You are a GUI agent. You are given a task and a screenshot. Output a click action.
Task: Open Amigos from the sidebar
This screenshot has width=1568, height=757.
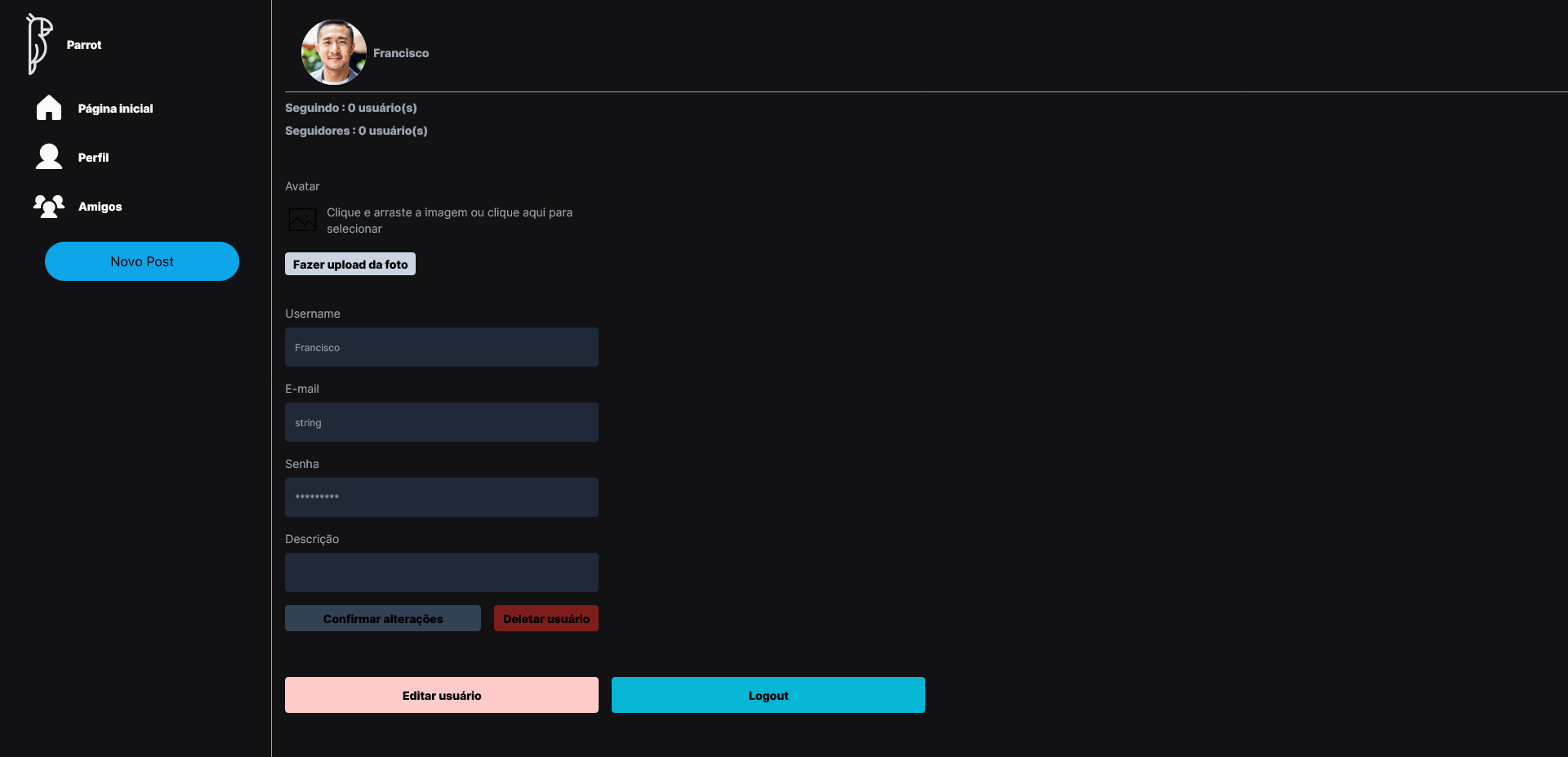pyautogui.click(x=99, y=206)
